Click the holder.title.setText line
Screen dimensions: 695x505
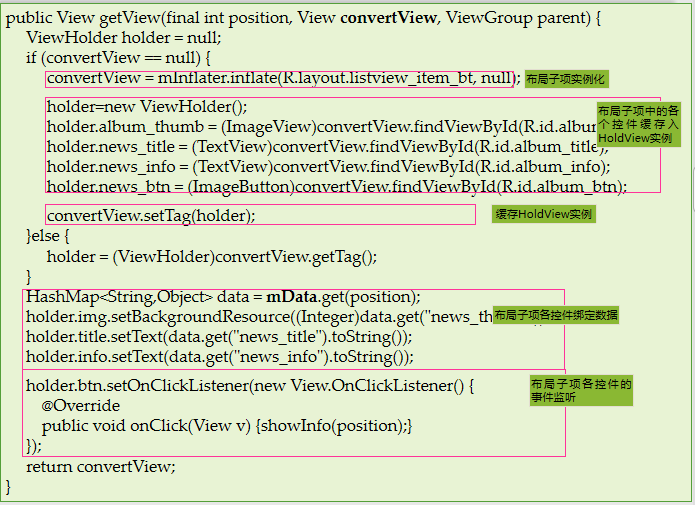[219, 337]
